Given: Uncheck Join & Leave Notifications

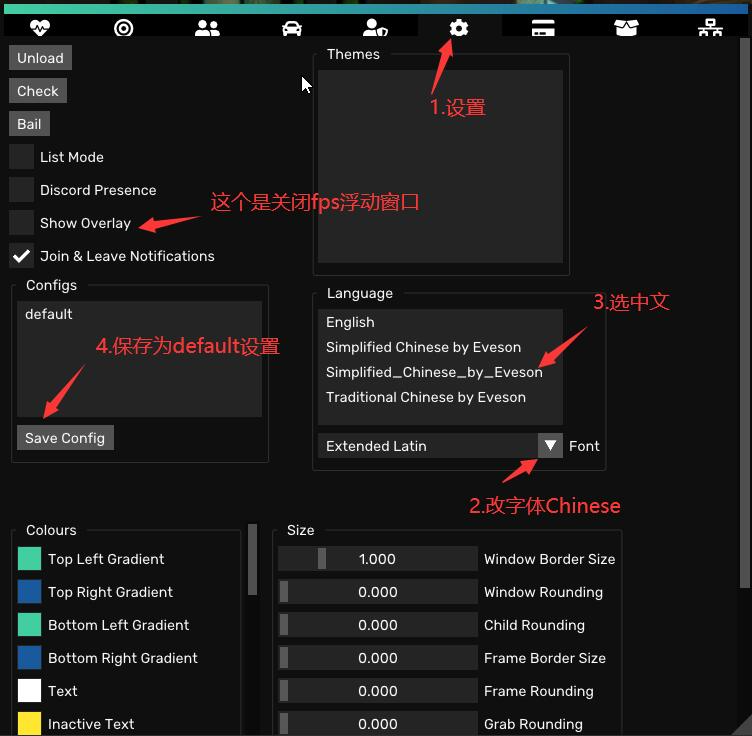Looking at the screenshot, I should tap(22, 256).
